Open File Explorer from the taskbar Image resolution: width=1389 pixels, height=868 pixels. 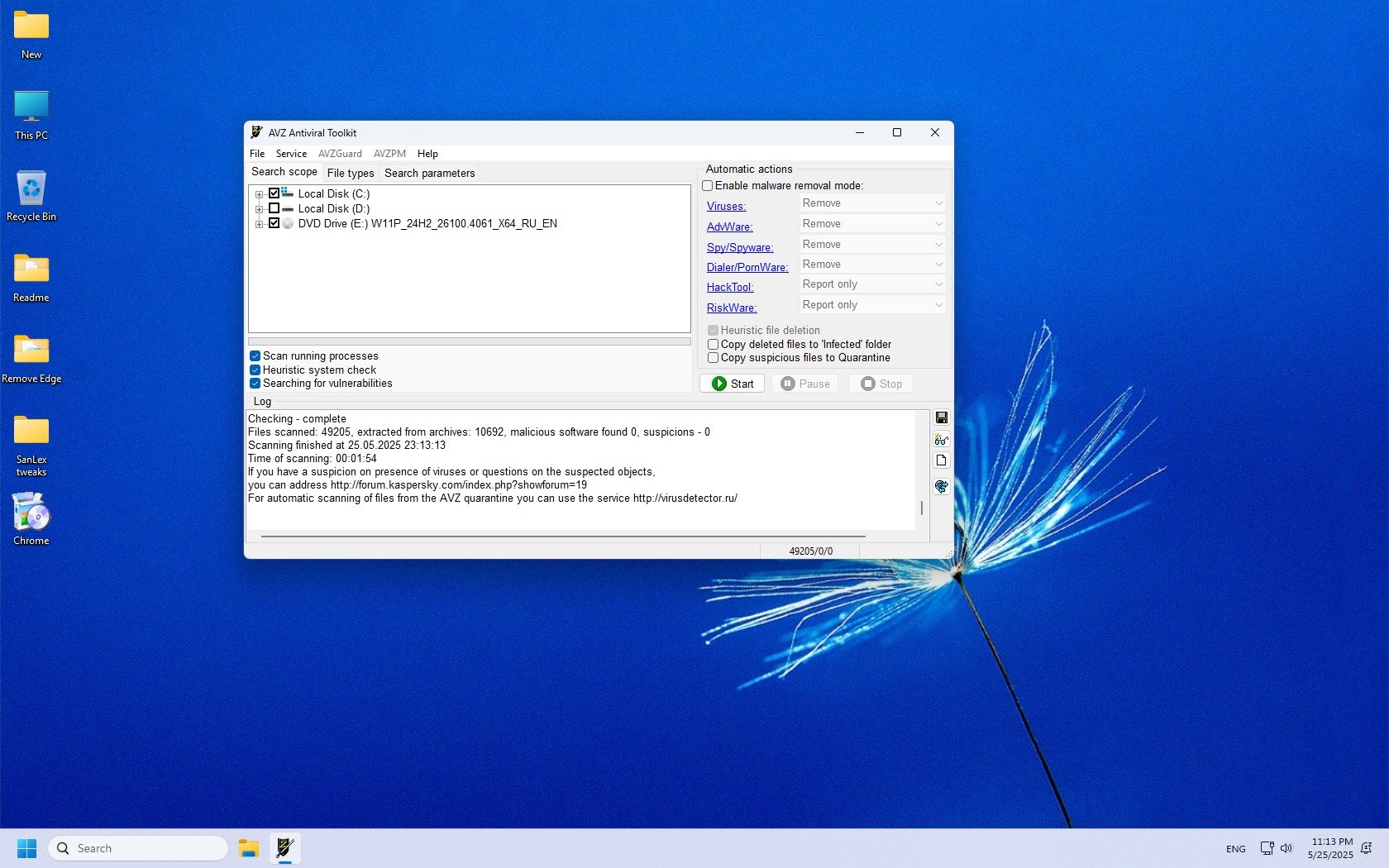coord(249,848)
